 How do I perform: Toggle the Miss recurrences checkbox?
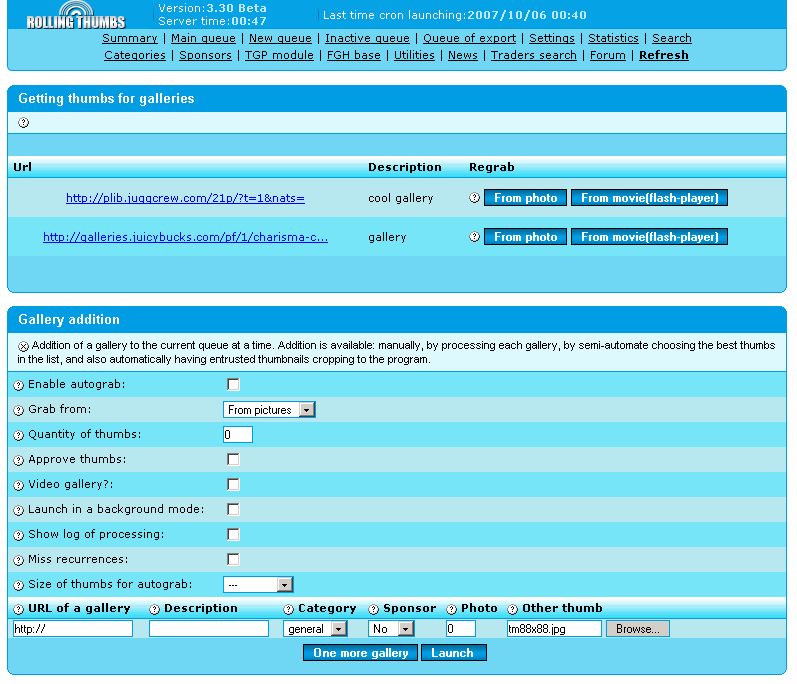click(x=233, y=559)
